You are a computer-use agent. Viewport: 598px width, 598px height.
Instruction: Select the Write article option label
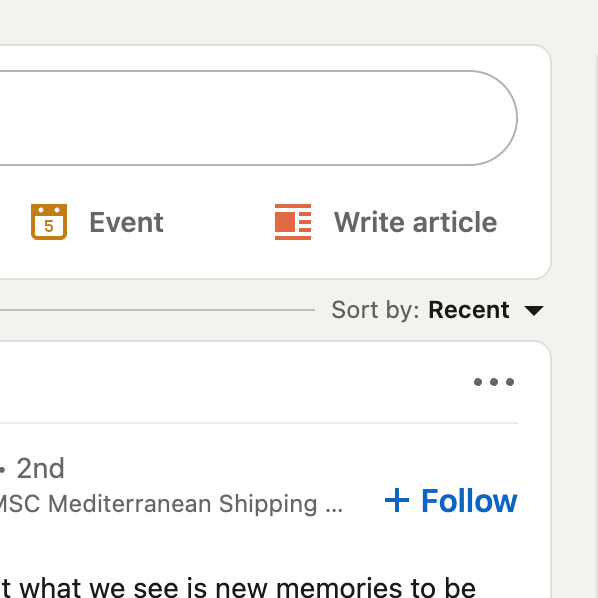tap(415, 222)
